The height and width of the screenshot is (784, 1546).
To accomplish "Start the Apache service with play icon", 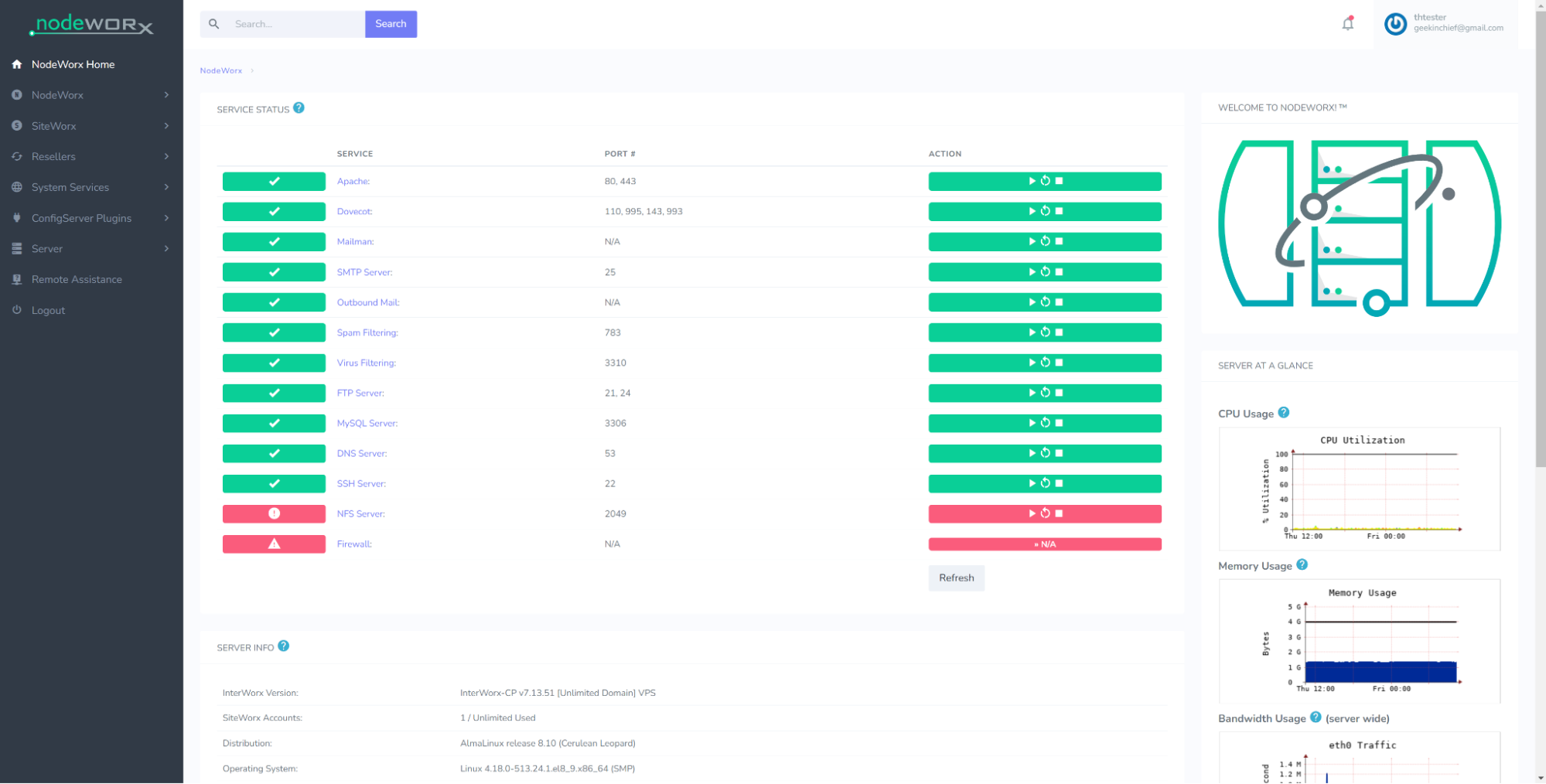I will click(1032, 181).
